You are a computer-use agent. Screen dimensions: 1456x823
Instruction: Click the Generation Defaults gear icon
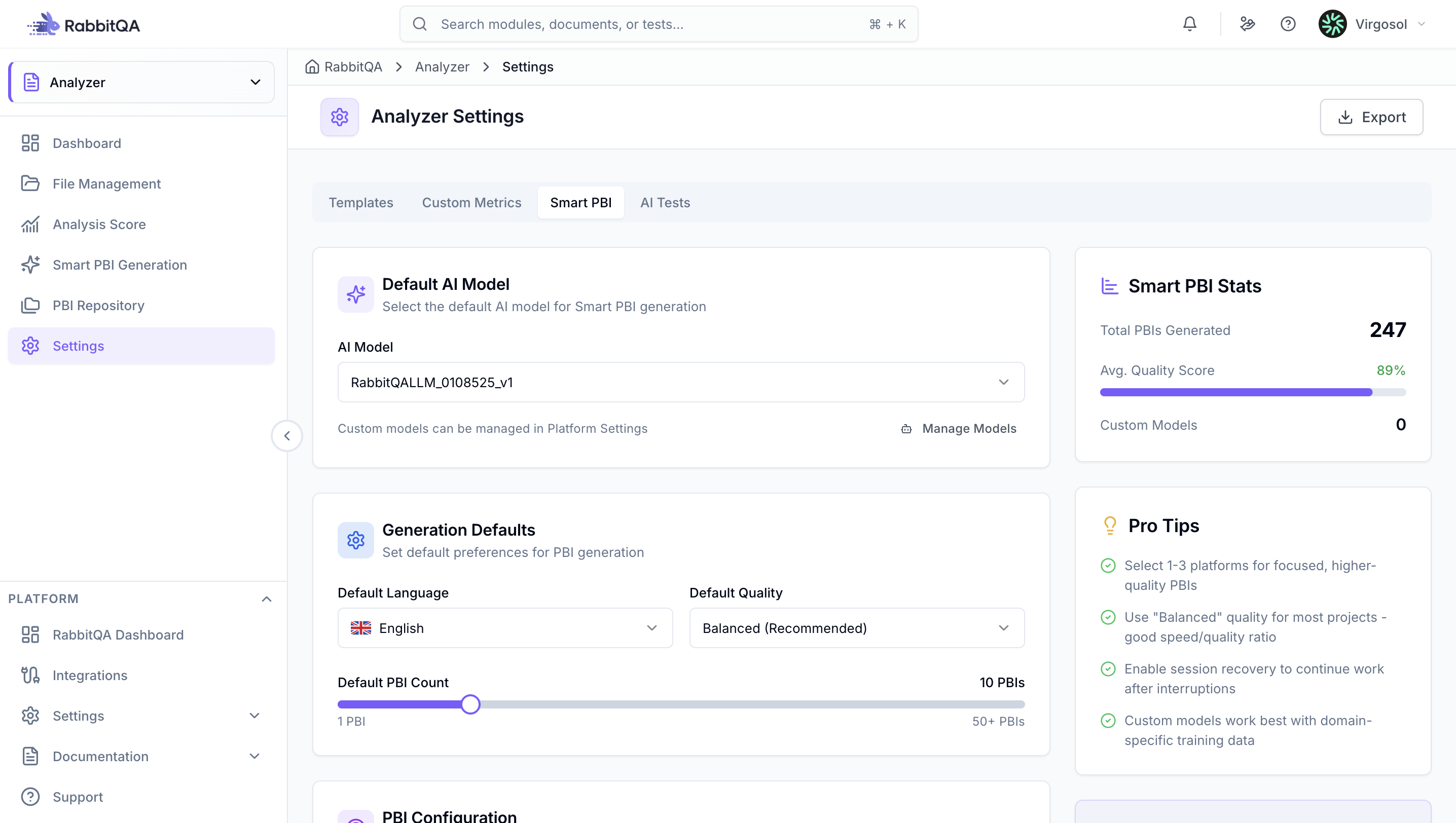(356, 540)
